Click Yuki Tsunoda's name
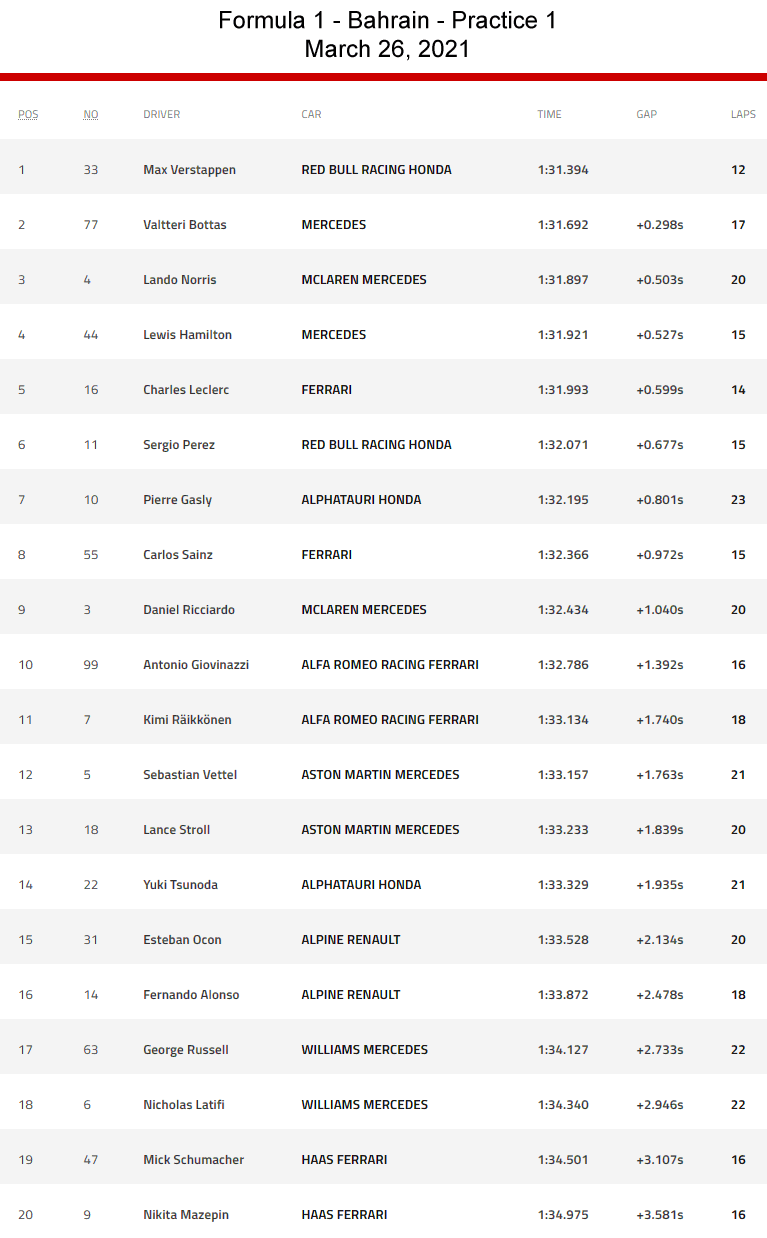767x1238 pixels. (x=180, y=885)
